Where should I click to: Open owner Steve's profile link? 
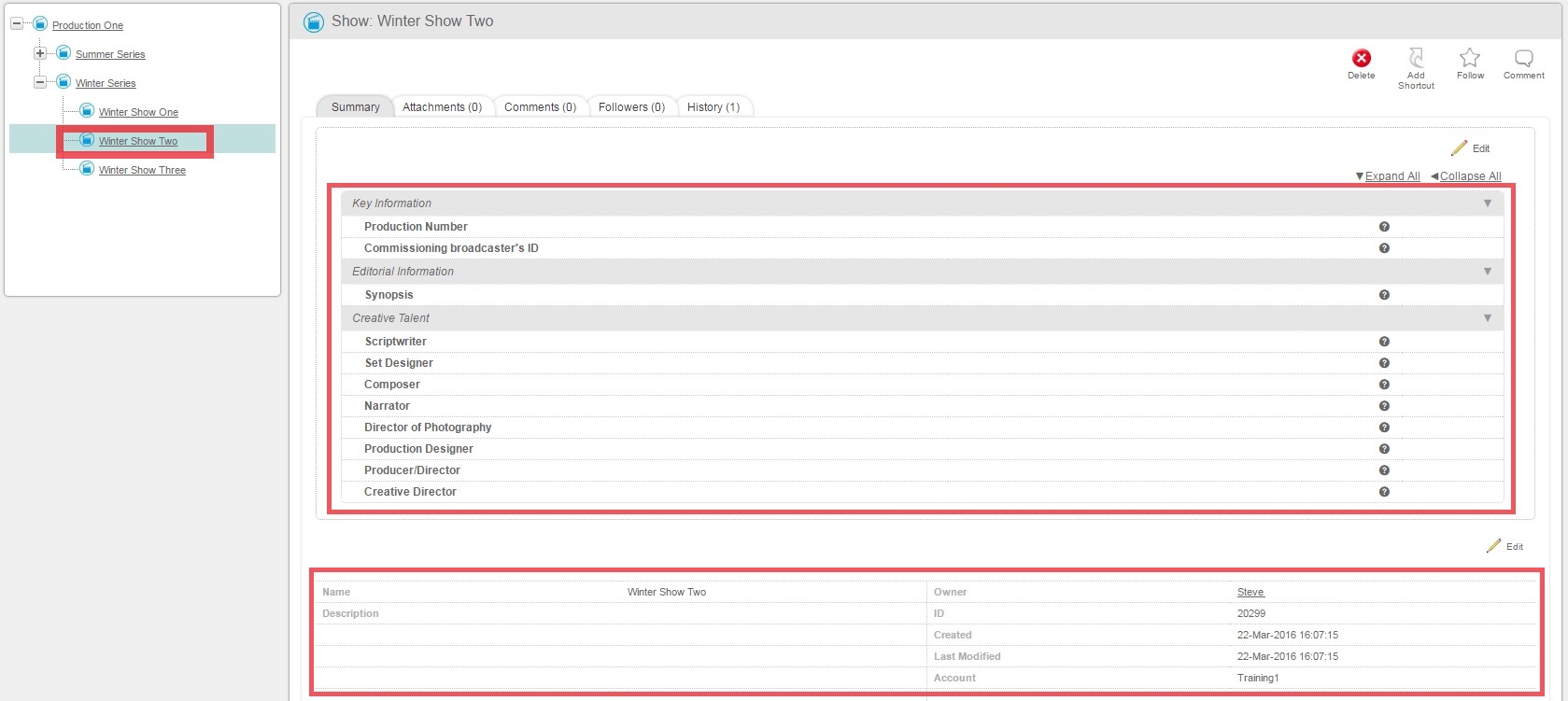[1250, 592]
